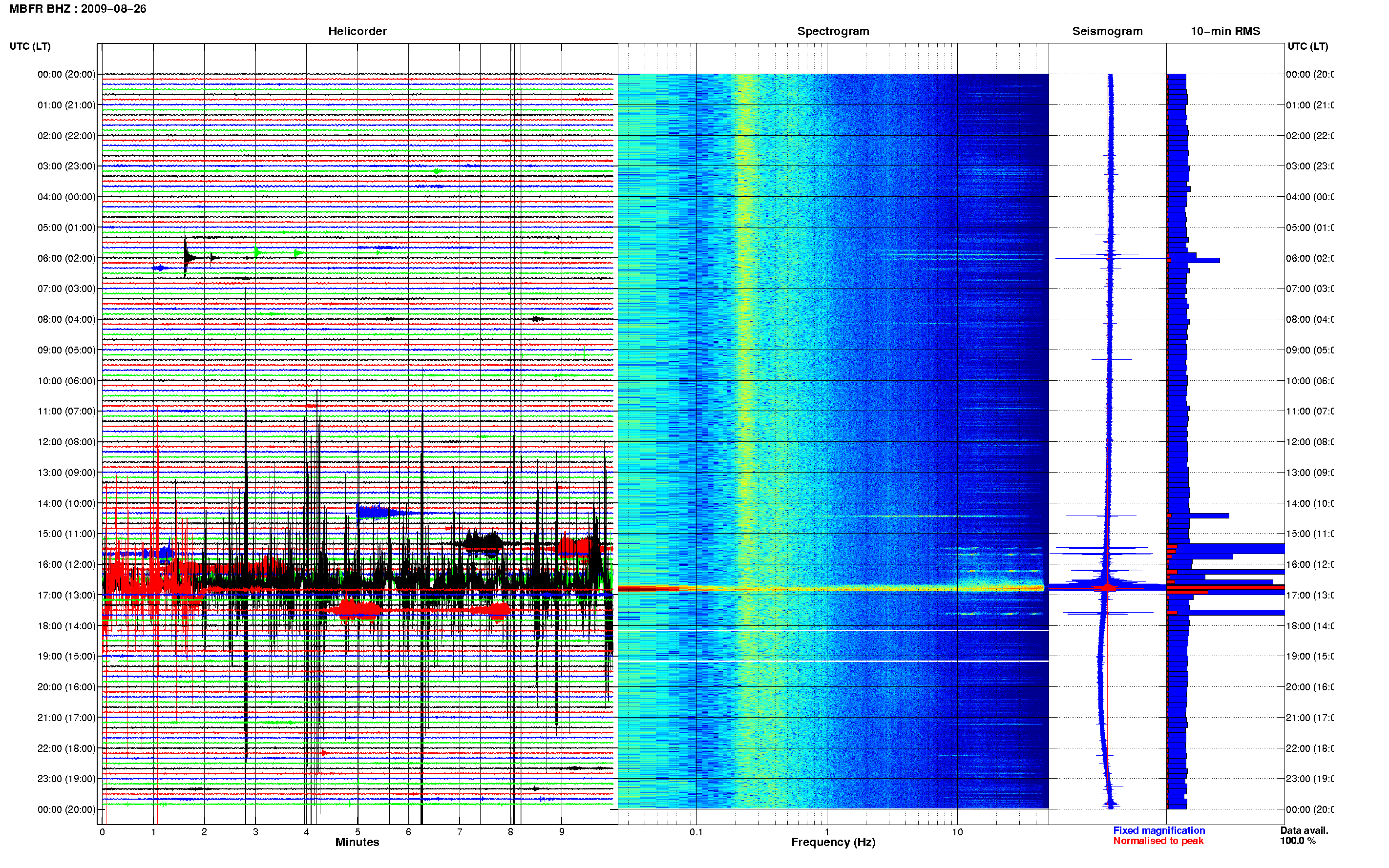Click the 03:00 (23:00) time label
The width and height of the screenshot is (1389, 868).
[66, 166]
